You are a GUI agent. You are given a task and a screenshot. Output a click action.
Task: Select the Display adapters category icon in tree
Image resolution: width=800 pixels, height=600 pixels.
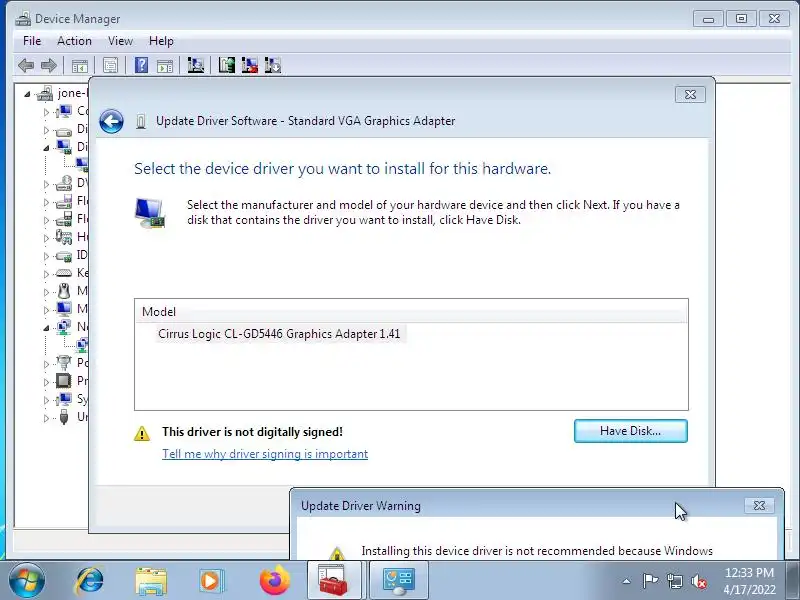[64, 147]
